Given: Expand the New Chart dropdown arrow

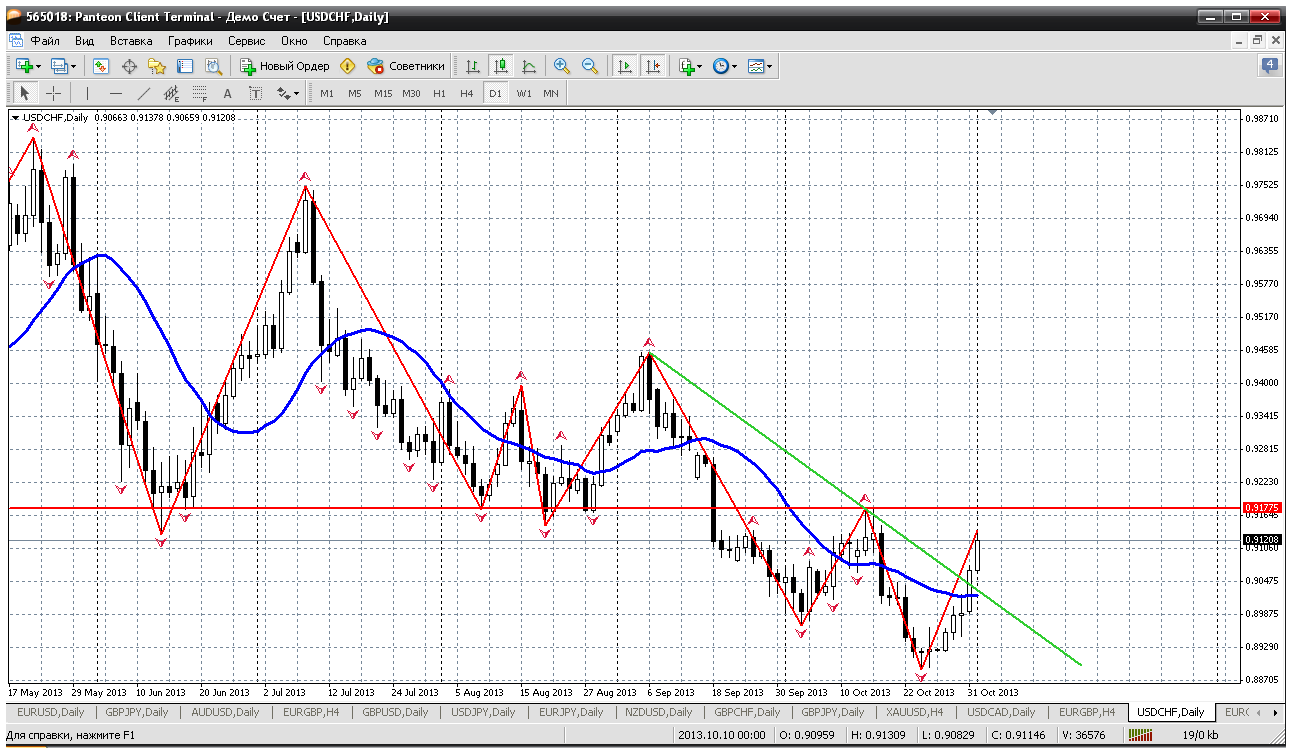Looking at the screenshot, I should tap(39, 66).
